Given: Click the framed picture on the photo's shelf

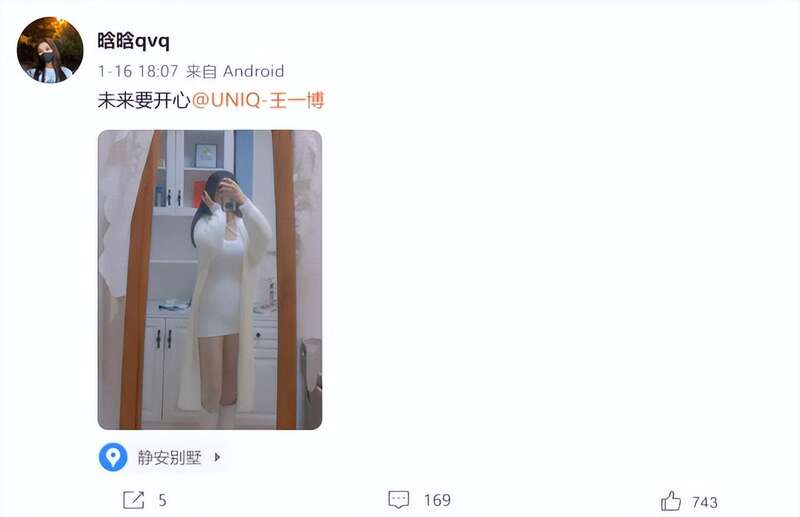Looking at the screenshot, I should point(206,156).
